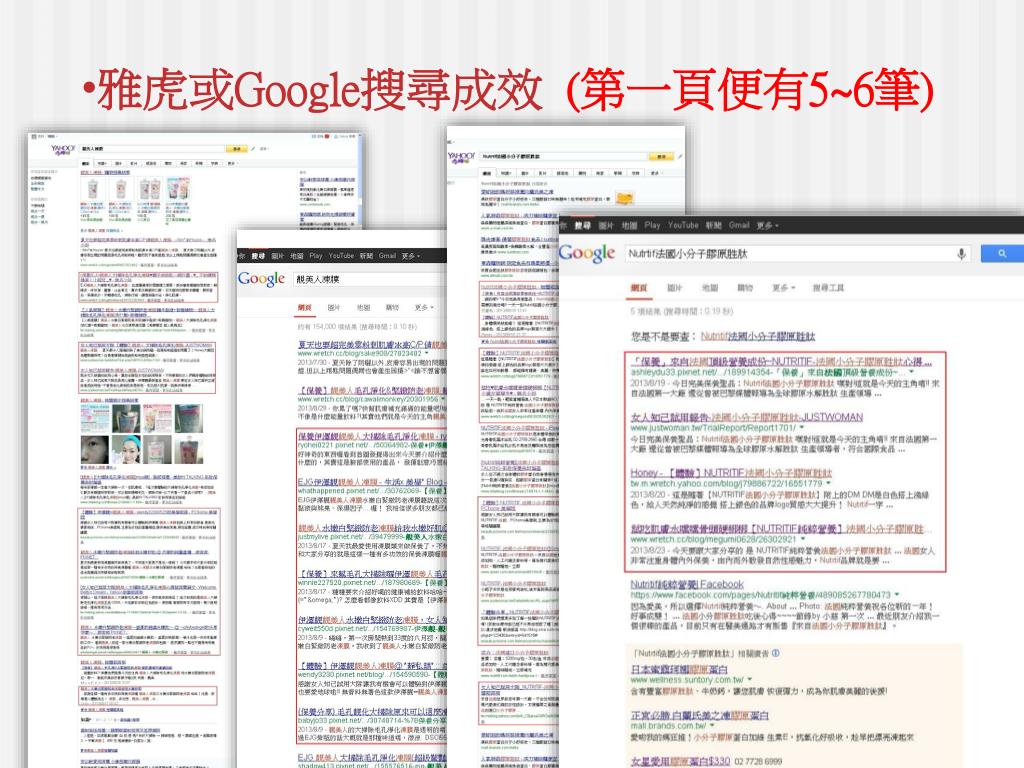This screenshot has width=1024, height=768.
Task: Expand 更多 tab dropdown under 靚美人凍膜 search box
Action: tap(424, 307)
